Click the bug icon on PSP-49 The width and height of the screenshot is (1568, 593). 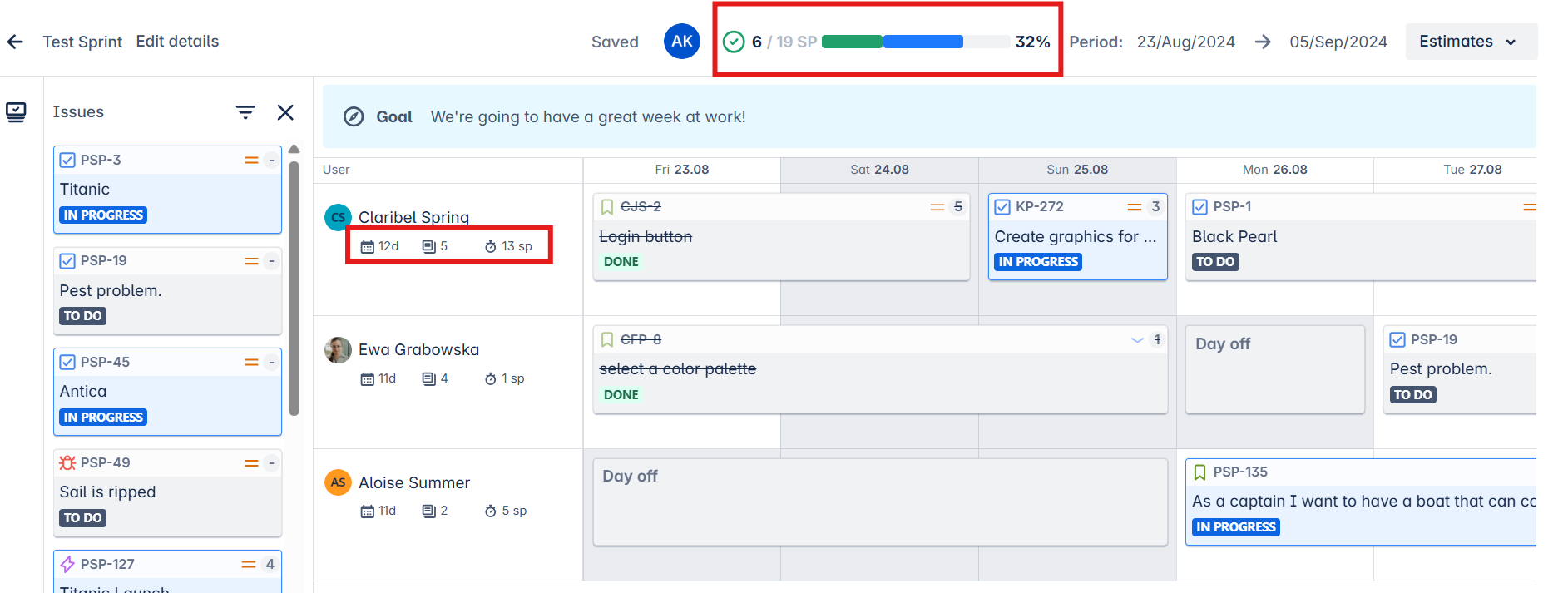click(67, 462)
